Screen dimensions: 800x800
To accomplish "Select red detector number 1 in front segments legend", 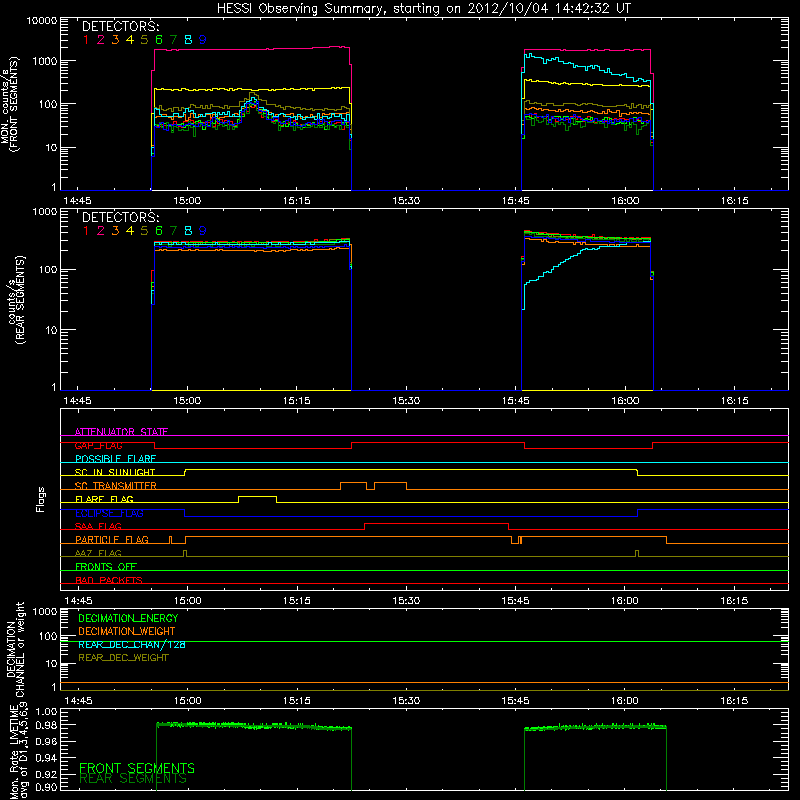I will (x=86, y=40).
